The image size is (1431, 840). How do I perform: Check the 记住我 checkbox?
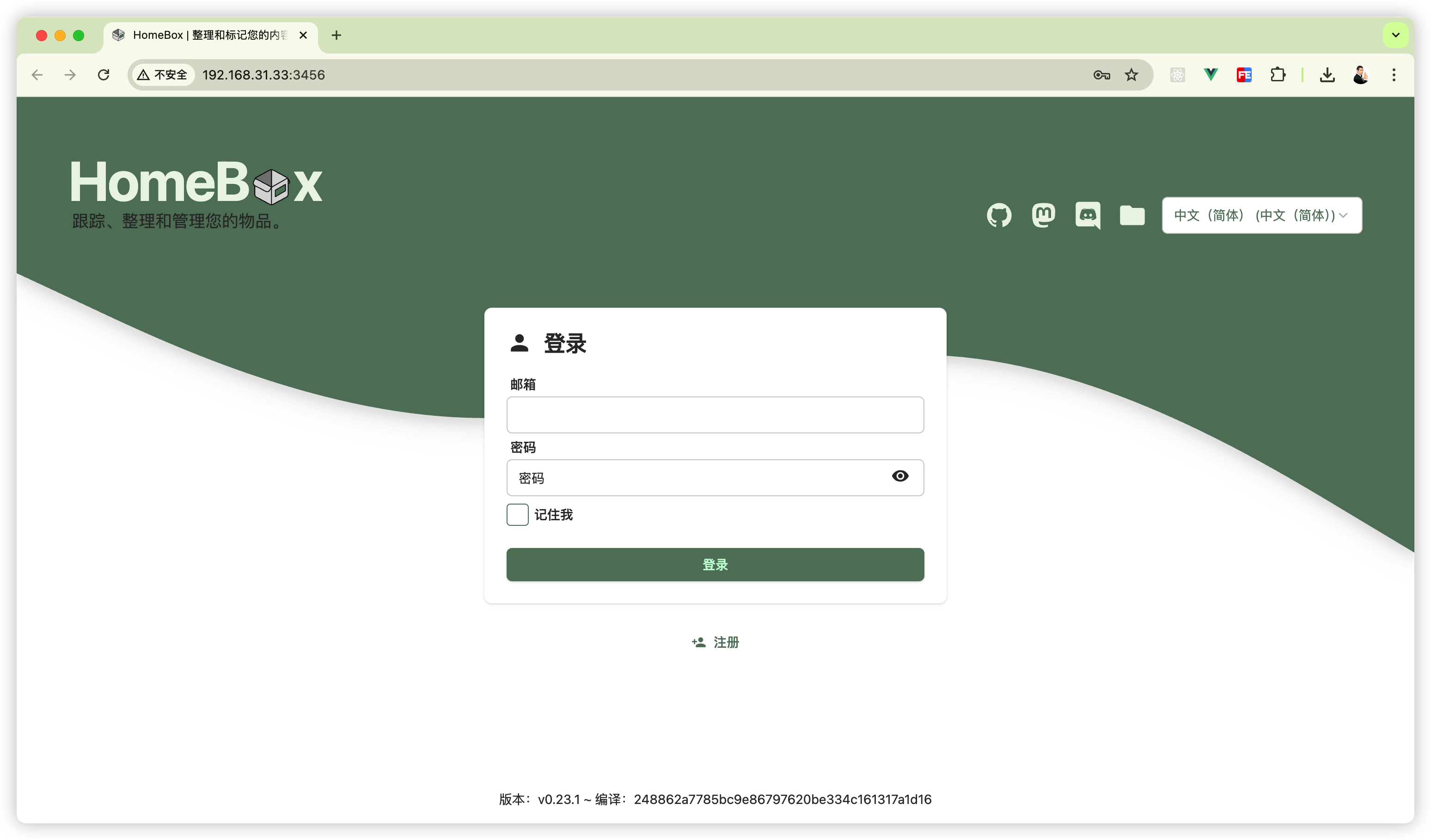coord(517,514)
